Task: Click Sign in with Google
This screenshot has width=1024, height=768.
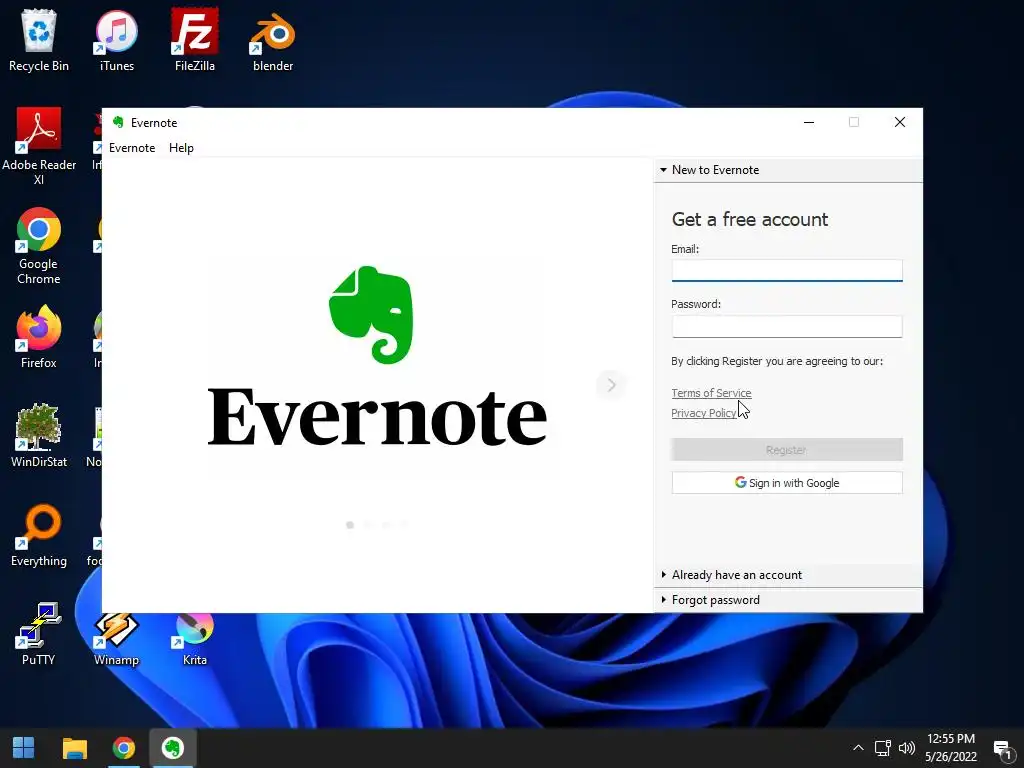Action: tap(787, 483)
